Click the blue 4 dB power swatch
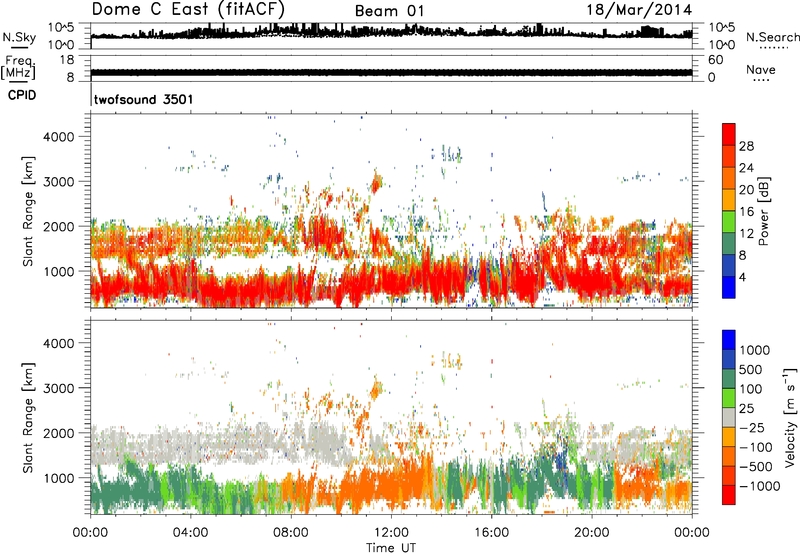The width and height of the screenshot is (800, 554). [x=729, y=287]
